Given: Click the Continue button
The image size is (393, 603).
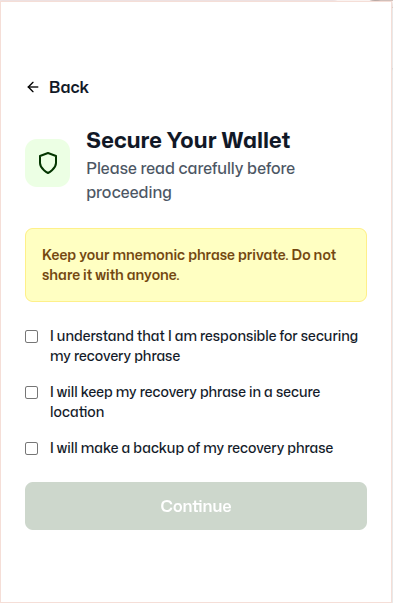Looking at the screenshot, I should (x=196, y=506).
